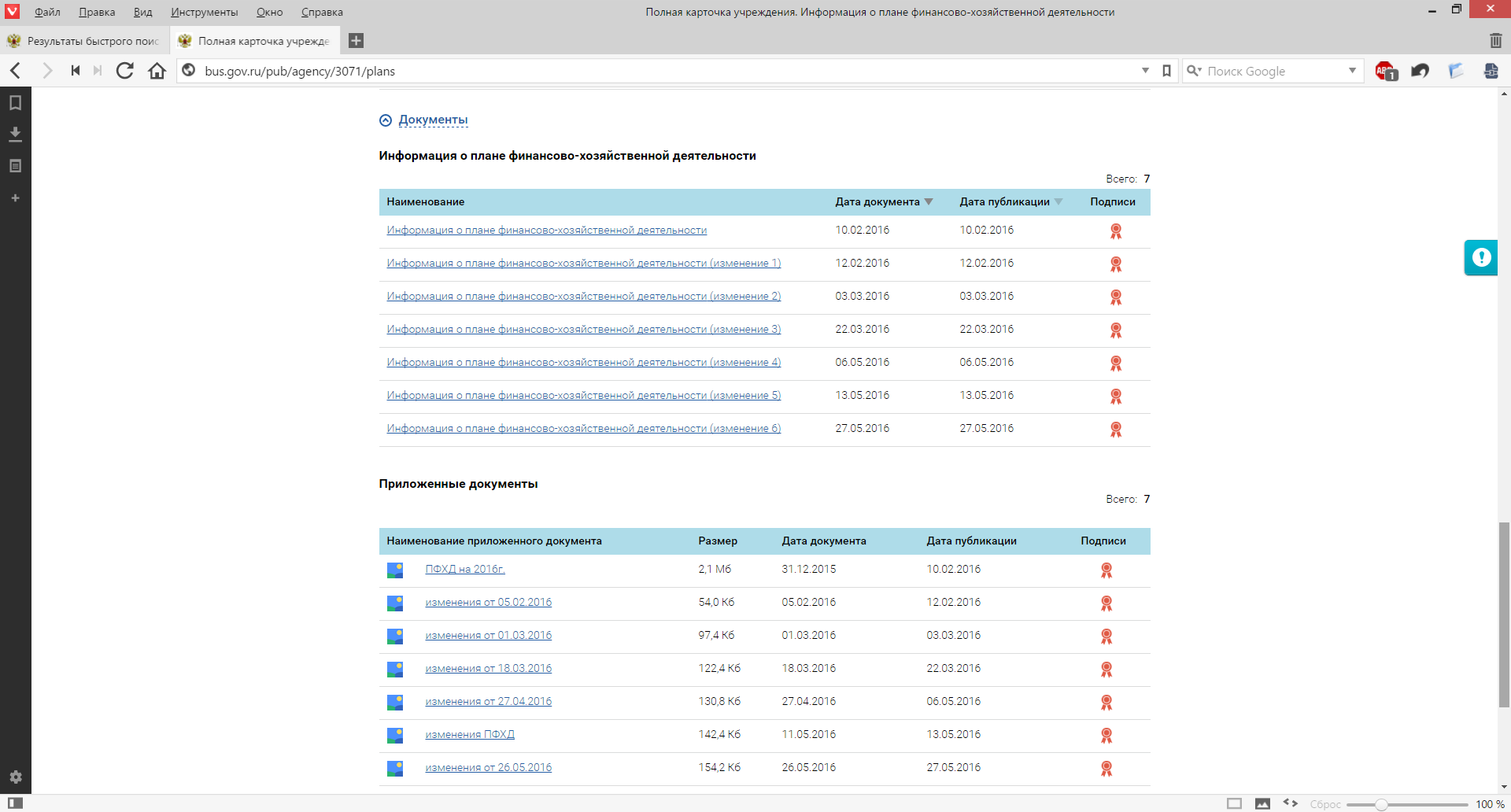Toggle tab tiling in the status bar
The height and width of the screenshot is (812, 1511).
click(1234, 804)
